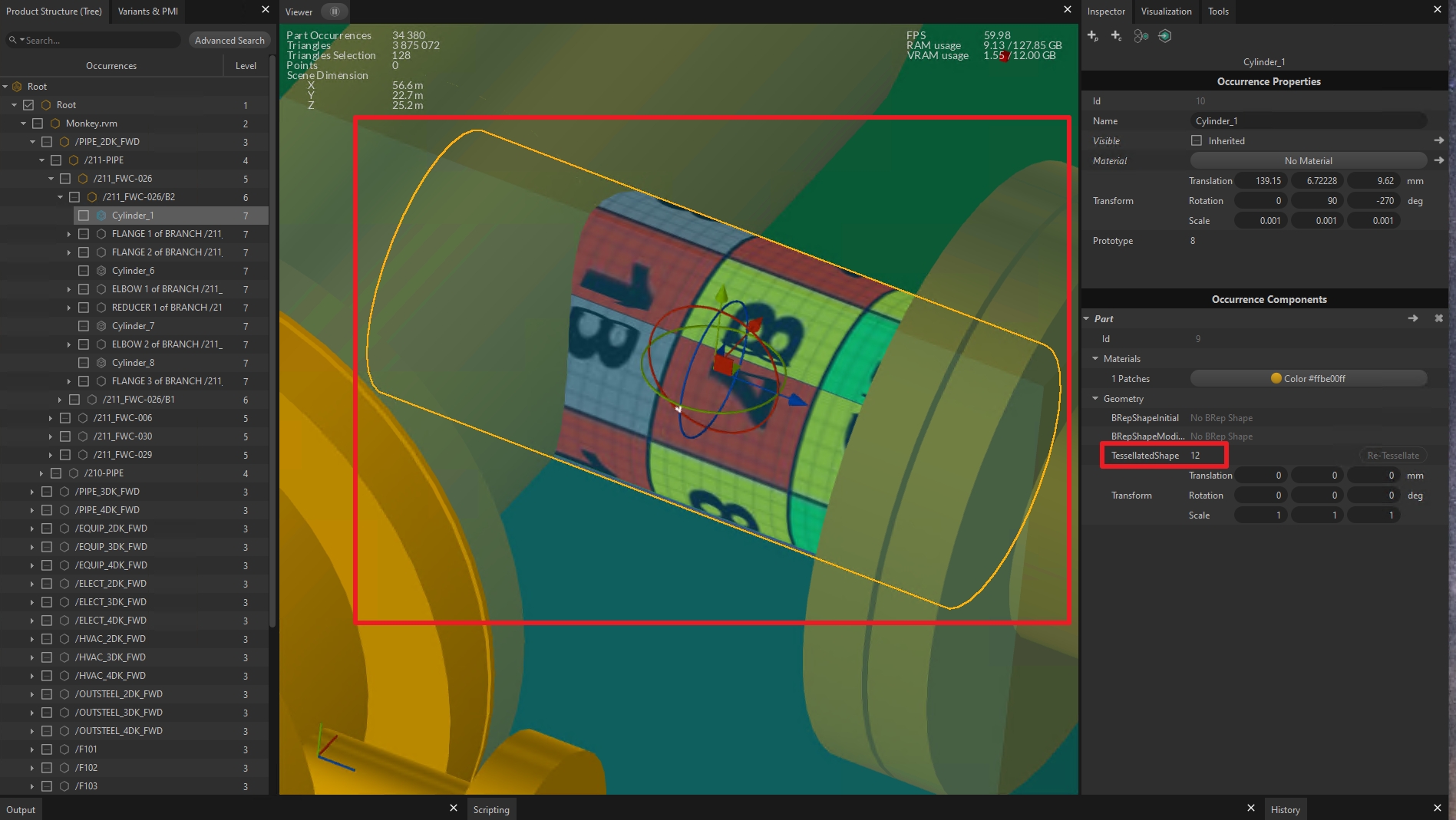Click the arrow icon on the Part component header
The height and width of the screenshot is (820, 1456).
[x=1413, y=318]
